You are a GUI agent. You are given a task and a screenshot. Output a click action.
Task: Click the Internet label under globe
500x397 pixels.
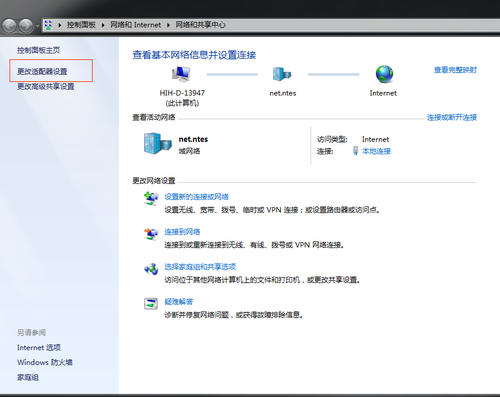click(x=383, y=93)
